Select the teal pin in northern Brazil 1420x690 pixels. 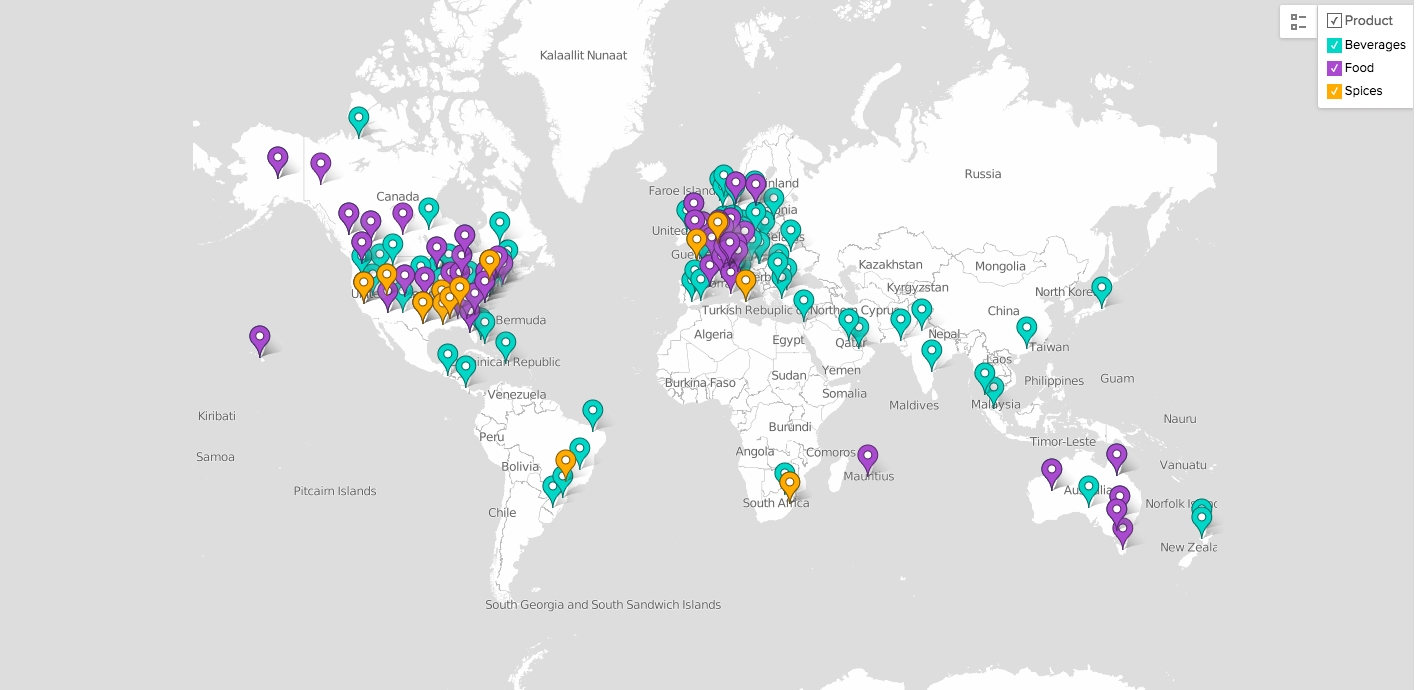tap(593, 413)
